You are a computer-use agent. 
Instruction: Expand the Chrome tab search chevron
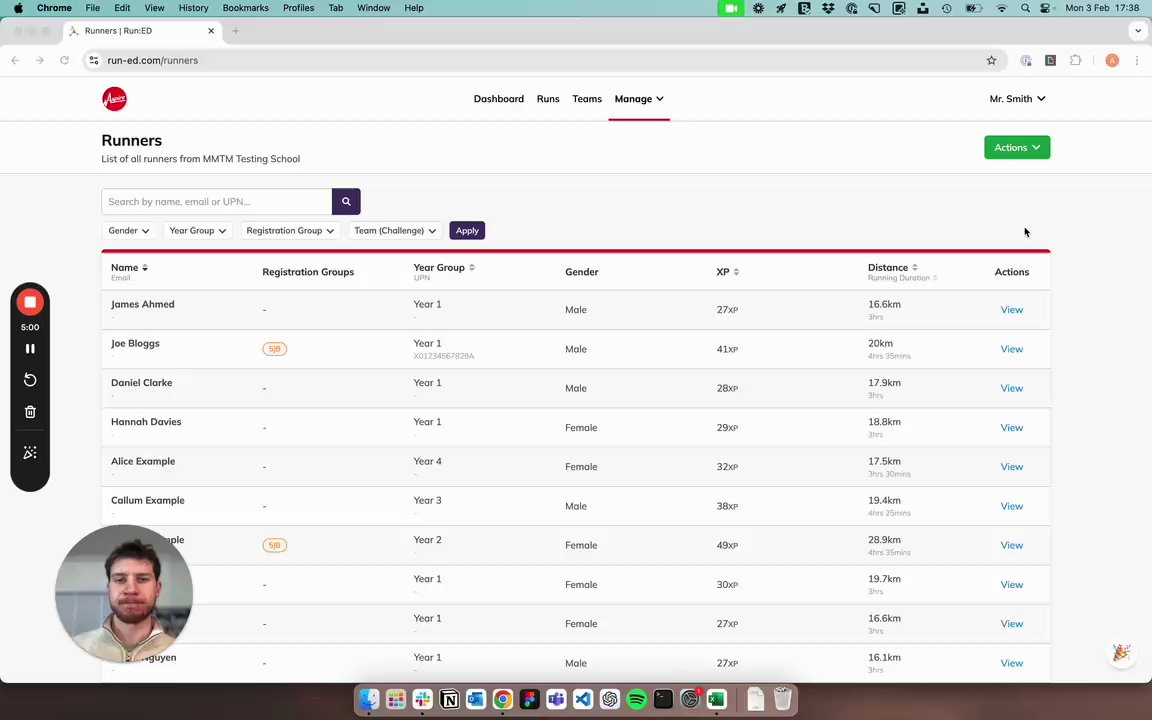[x=1137, y=31]
